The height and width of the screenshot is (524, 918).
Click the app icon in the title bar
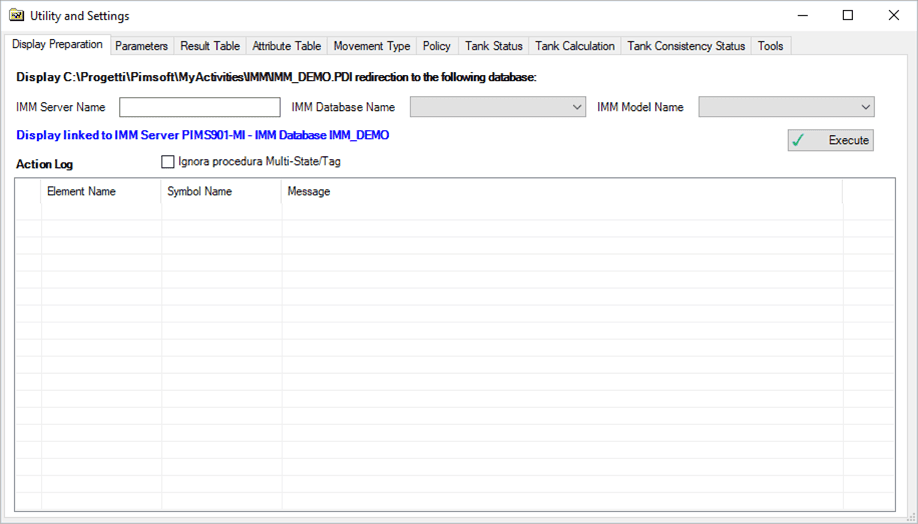[x=16, y=15]
